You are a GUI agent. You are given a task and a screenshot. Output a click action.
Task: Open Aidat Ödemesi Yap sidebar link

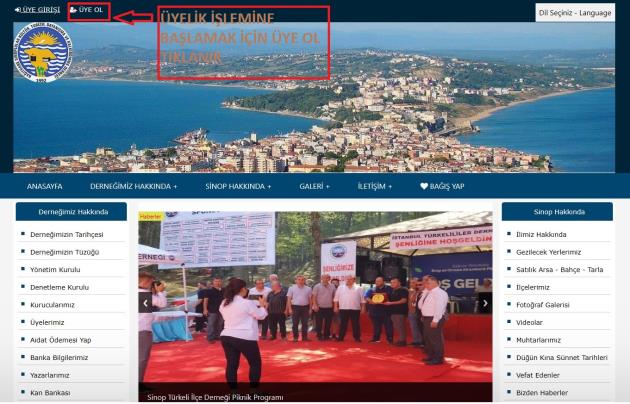(65, 340)
